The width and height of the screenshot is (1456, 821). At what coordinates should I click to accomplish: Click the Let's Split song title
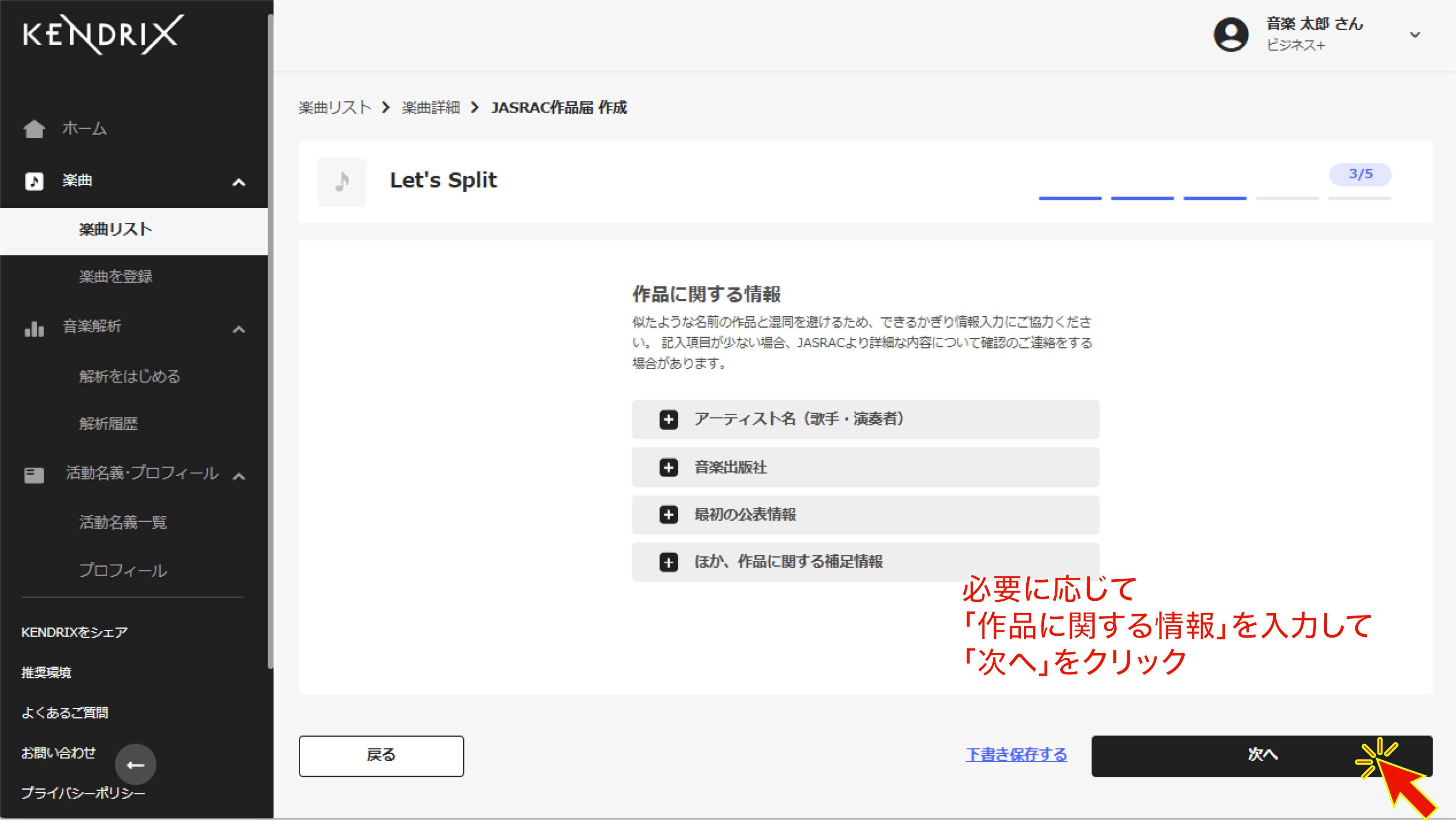443,180
